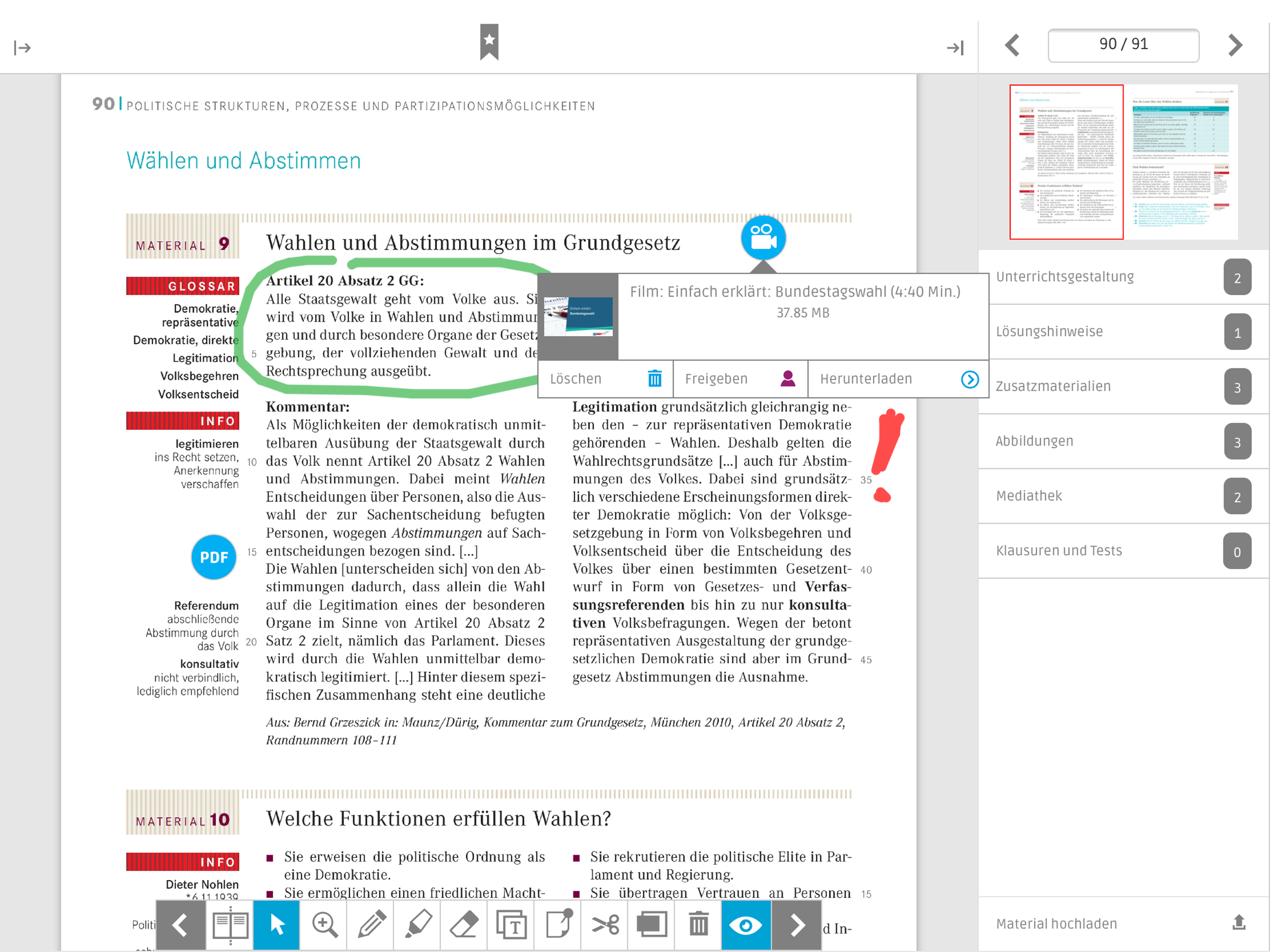Toggle the eye visibility button
Viewport: 1270px width, 952px height.
pyautogui.click(x=745, y=925)
